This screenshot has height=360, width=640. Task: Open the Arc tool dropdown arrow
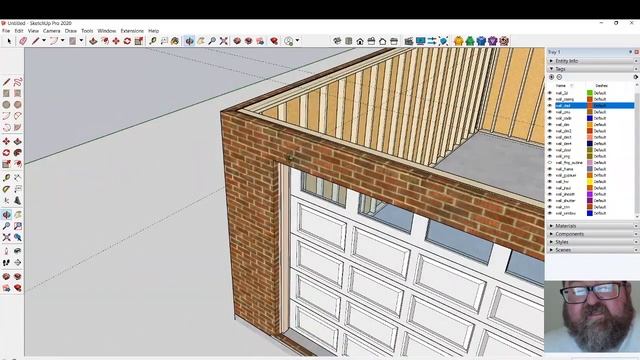coord(62,41)
